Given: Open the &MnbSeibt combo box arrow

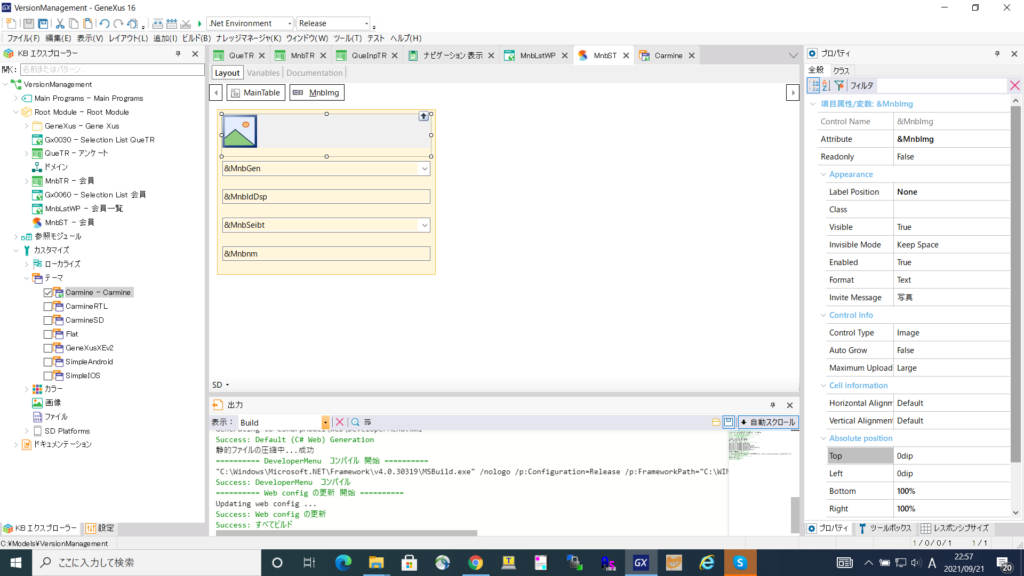Looking at the screenshot, I should point(424,225).
